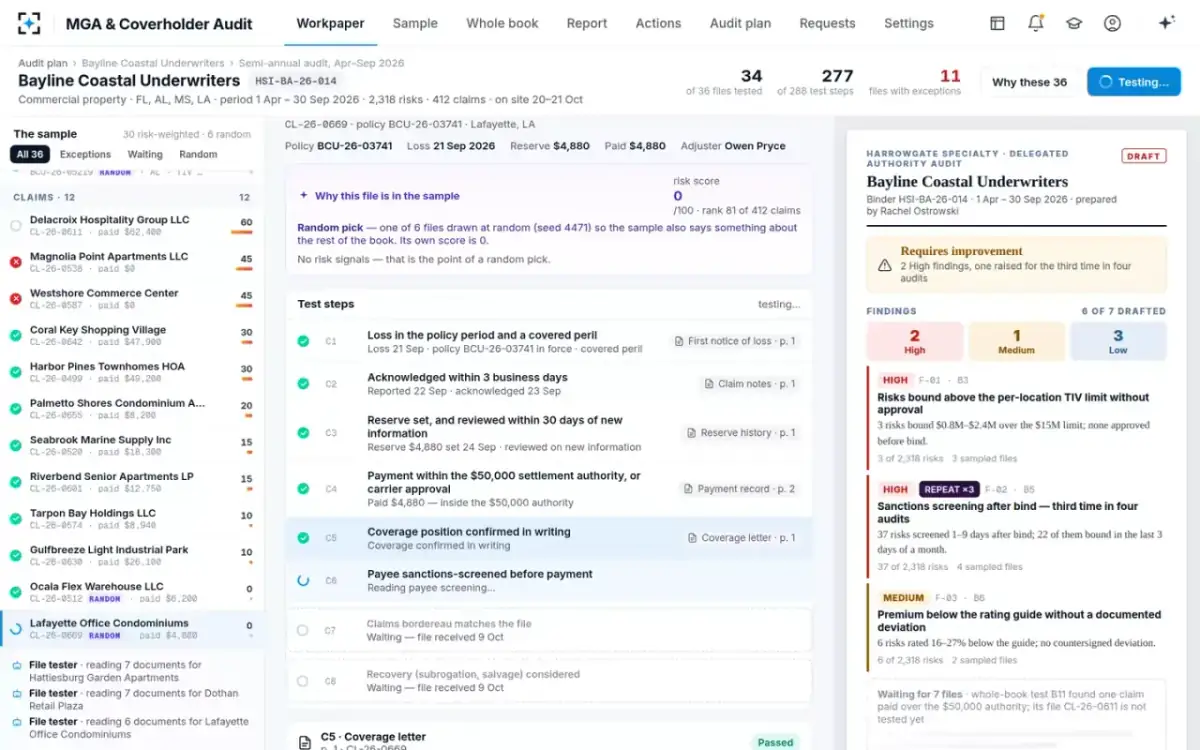Click the passed check icon for Coral Key Shopping Village
Image resolution: width=1200 pixels, height=750 pixels.
click(x=16, y=335)
